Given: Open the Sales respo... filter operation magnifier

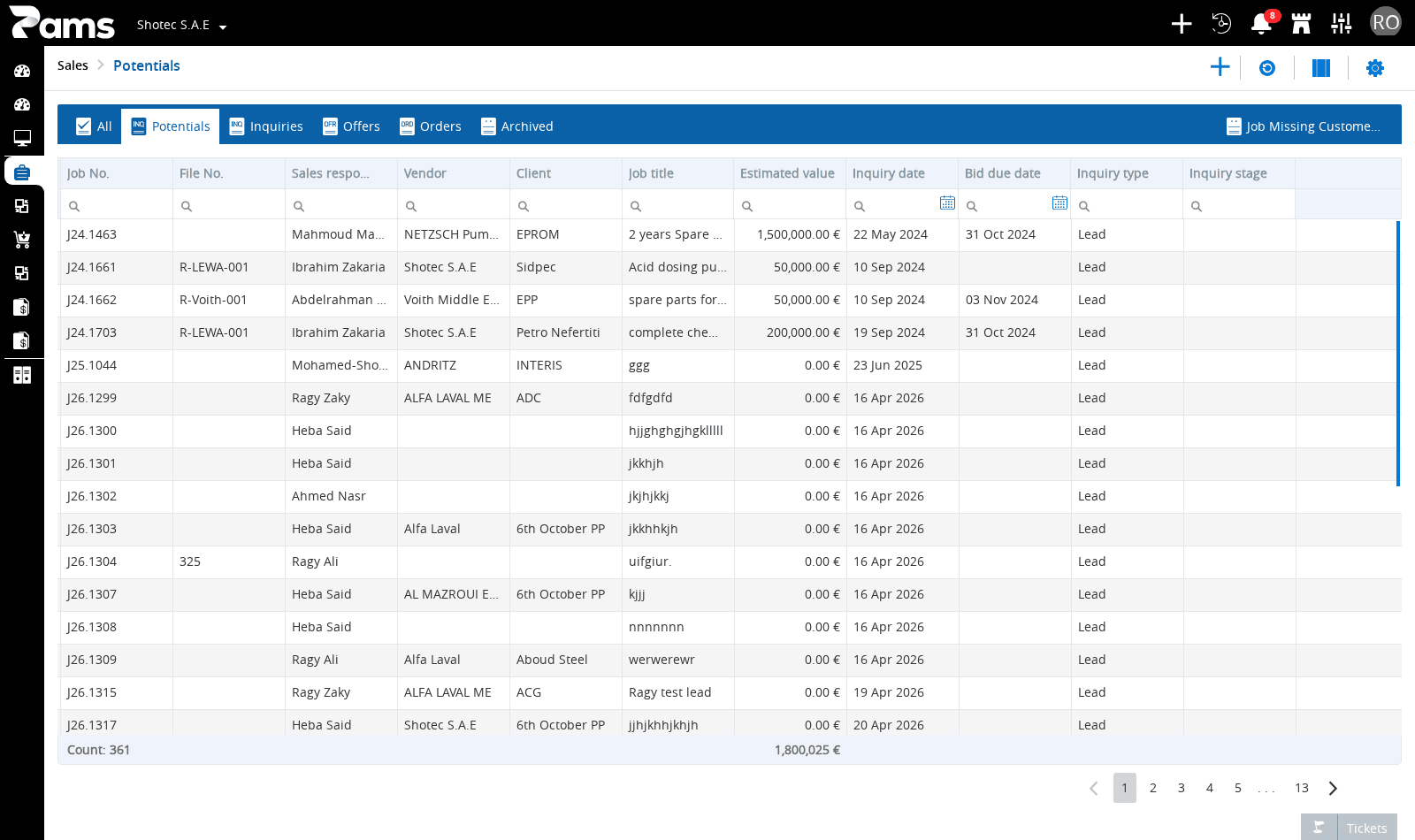Looking at the screenshot, I should (299, 206).
